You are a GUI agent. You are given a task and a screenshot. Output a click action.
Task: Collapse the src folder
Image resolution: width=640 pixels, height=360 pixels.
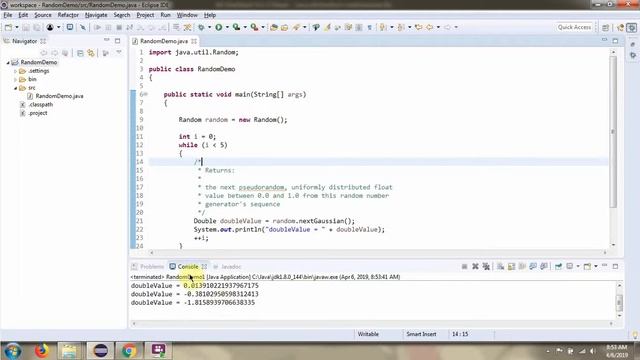click(16, 88)
